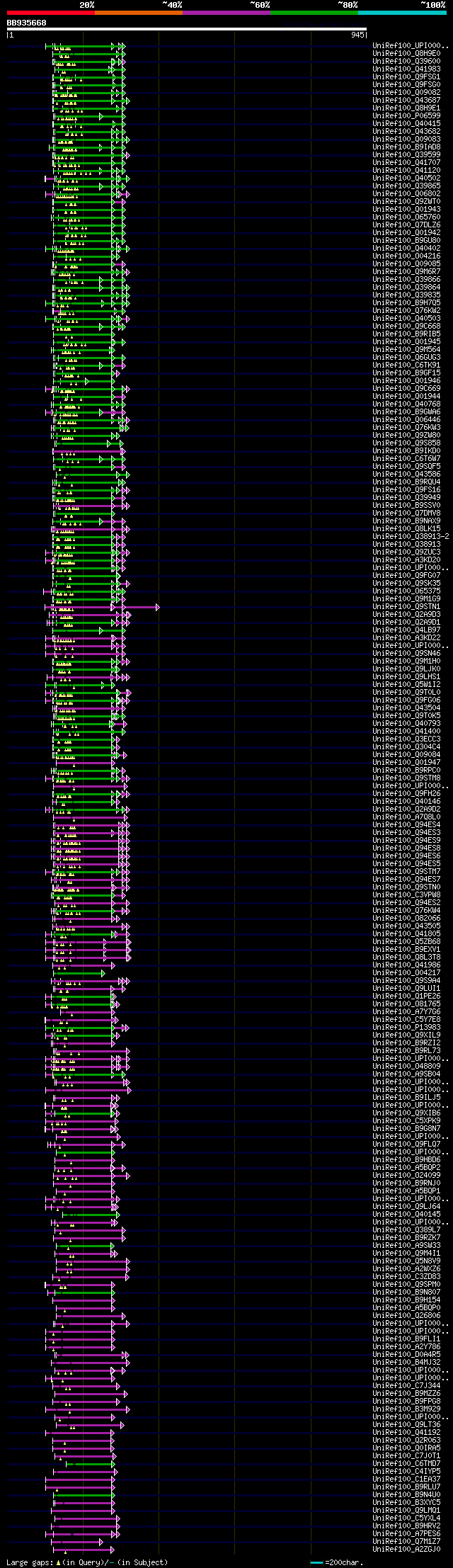This screenshot has height=1568, width=453.
Task: Select the UniRef100_B9IKD0 label
Action: pos(406,450)
